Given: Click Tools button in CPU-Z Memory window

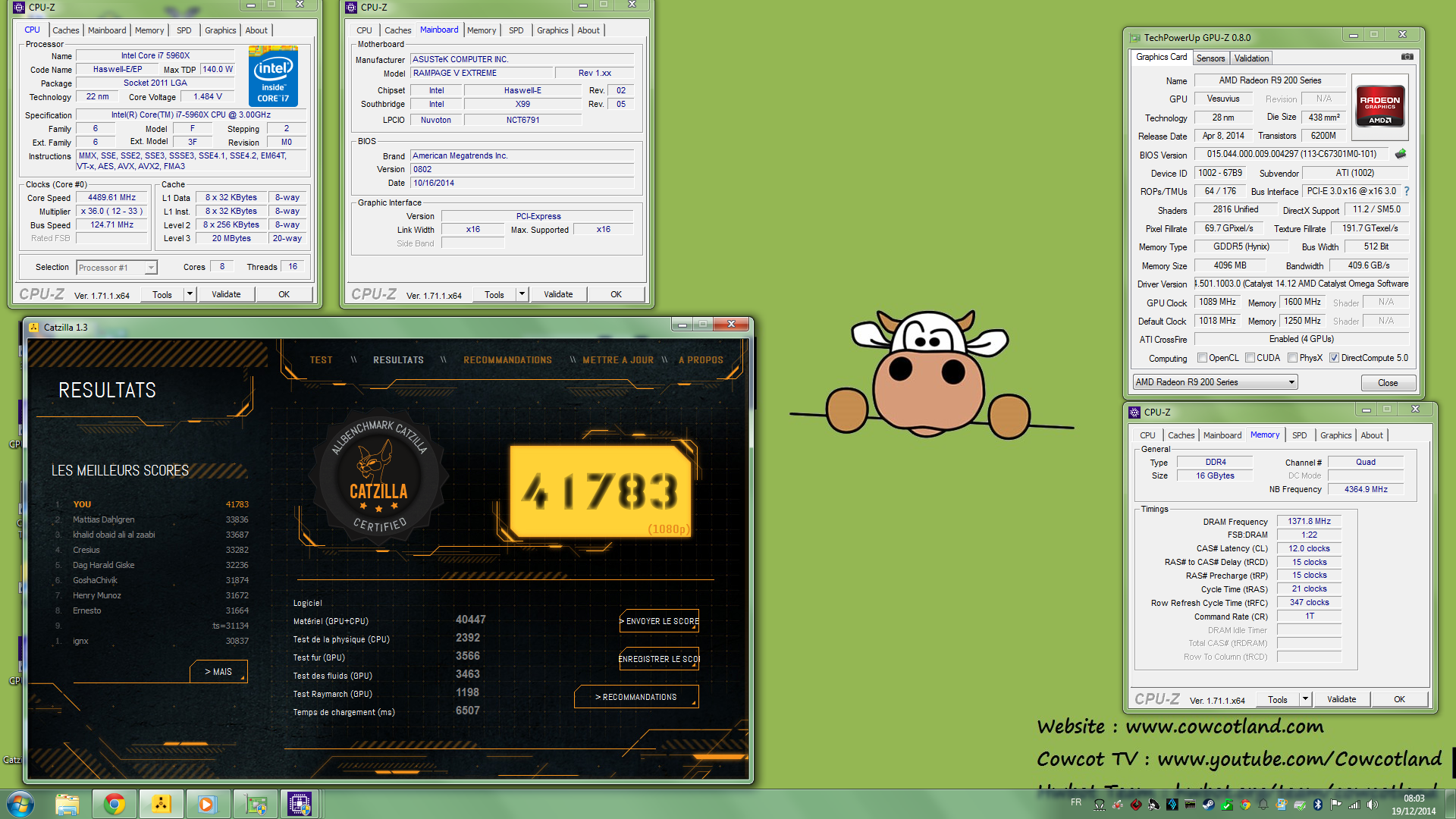Looking at the screenshot, I should click(1278, 699).
